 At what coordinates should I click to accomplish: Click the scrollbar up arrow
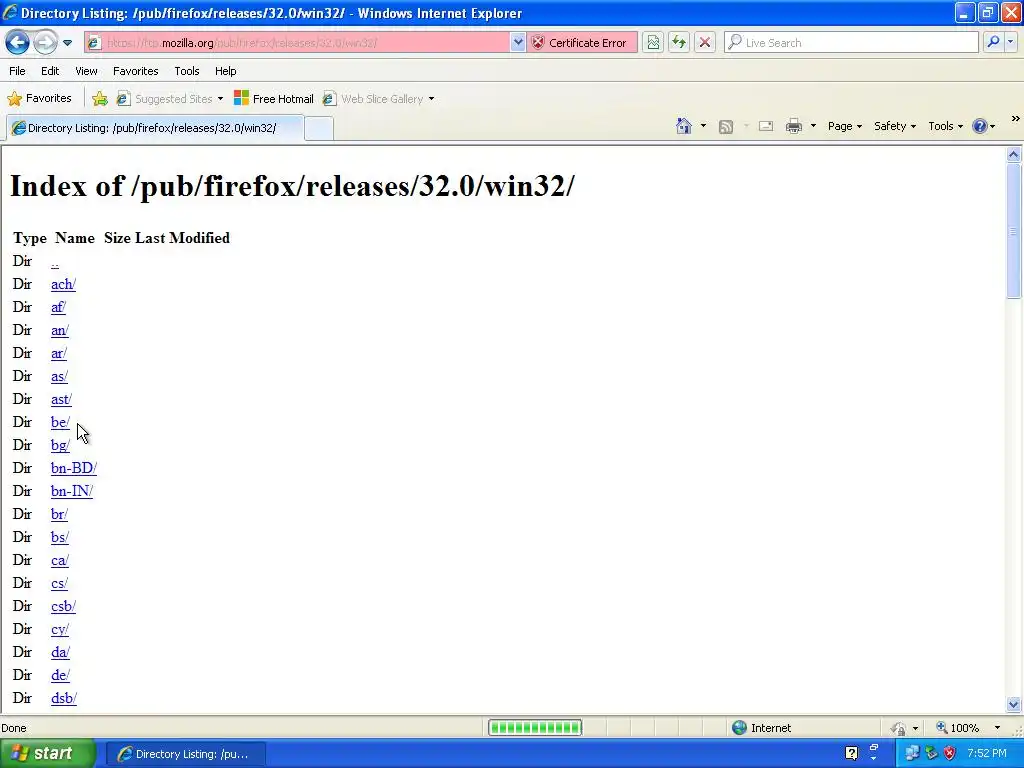[1014, 155]
